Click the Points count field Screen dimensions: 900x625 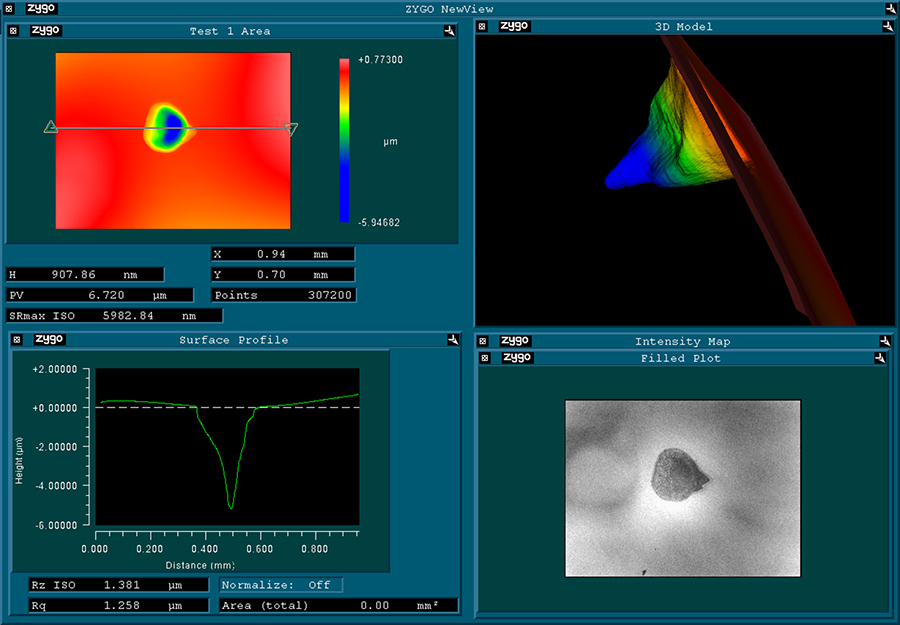pyautogui.click(x=284, y=295)
